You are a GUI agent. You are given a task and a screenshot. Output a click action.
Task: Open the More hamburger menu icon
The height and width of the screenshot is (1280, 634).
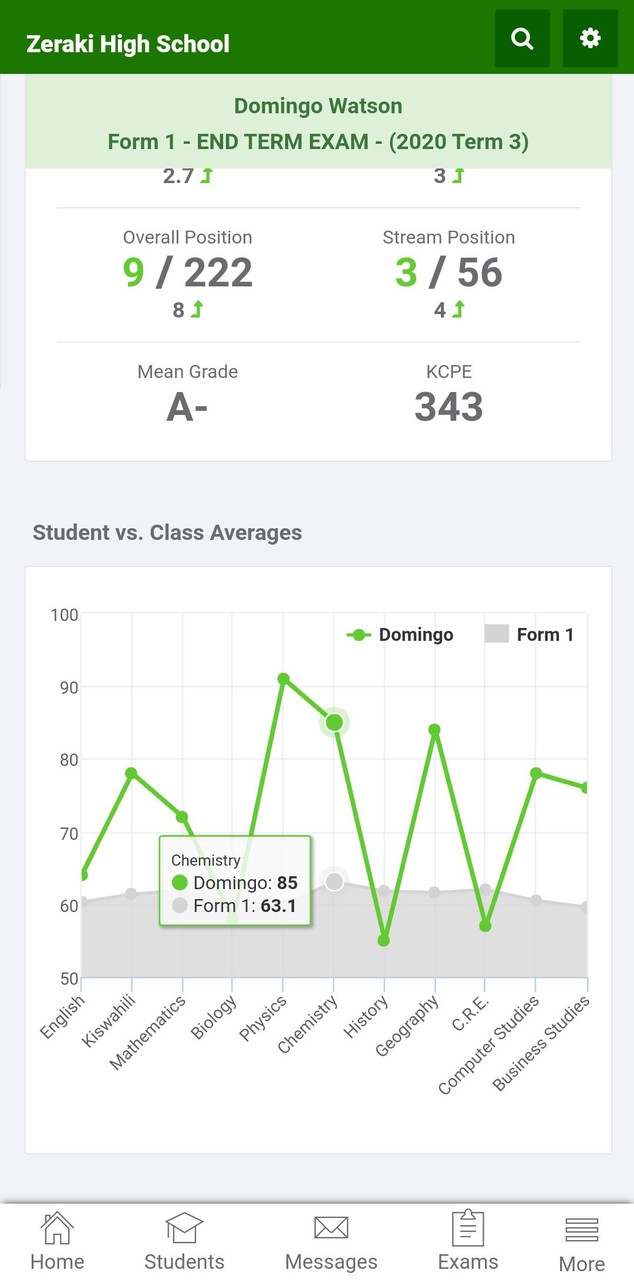pyautogui.click(x=582, y=1229)
